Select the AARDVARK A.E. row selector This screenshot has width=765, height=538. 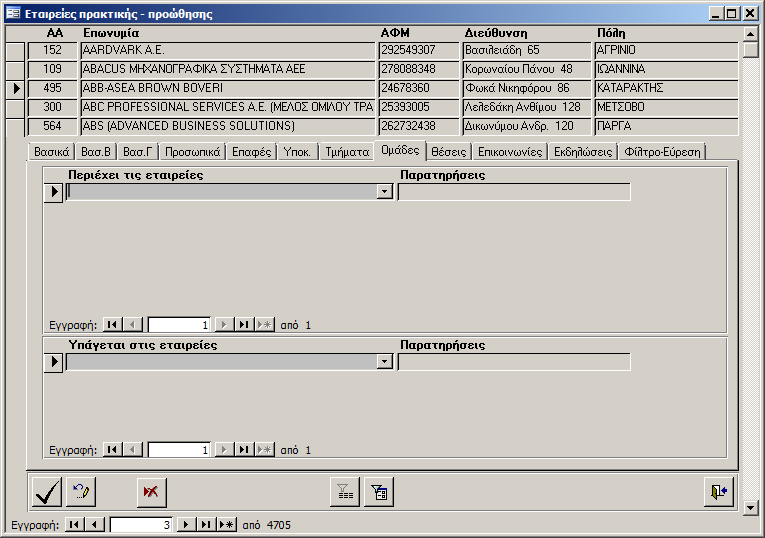click(15, 50)
